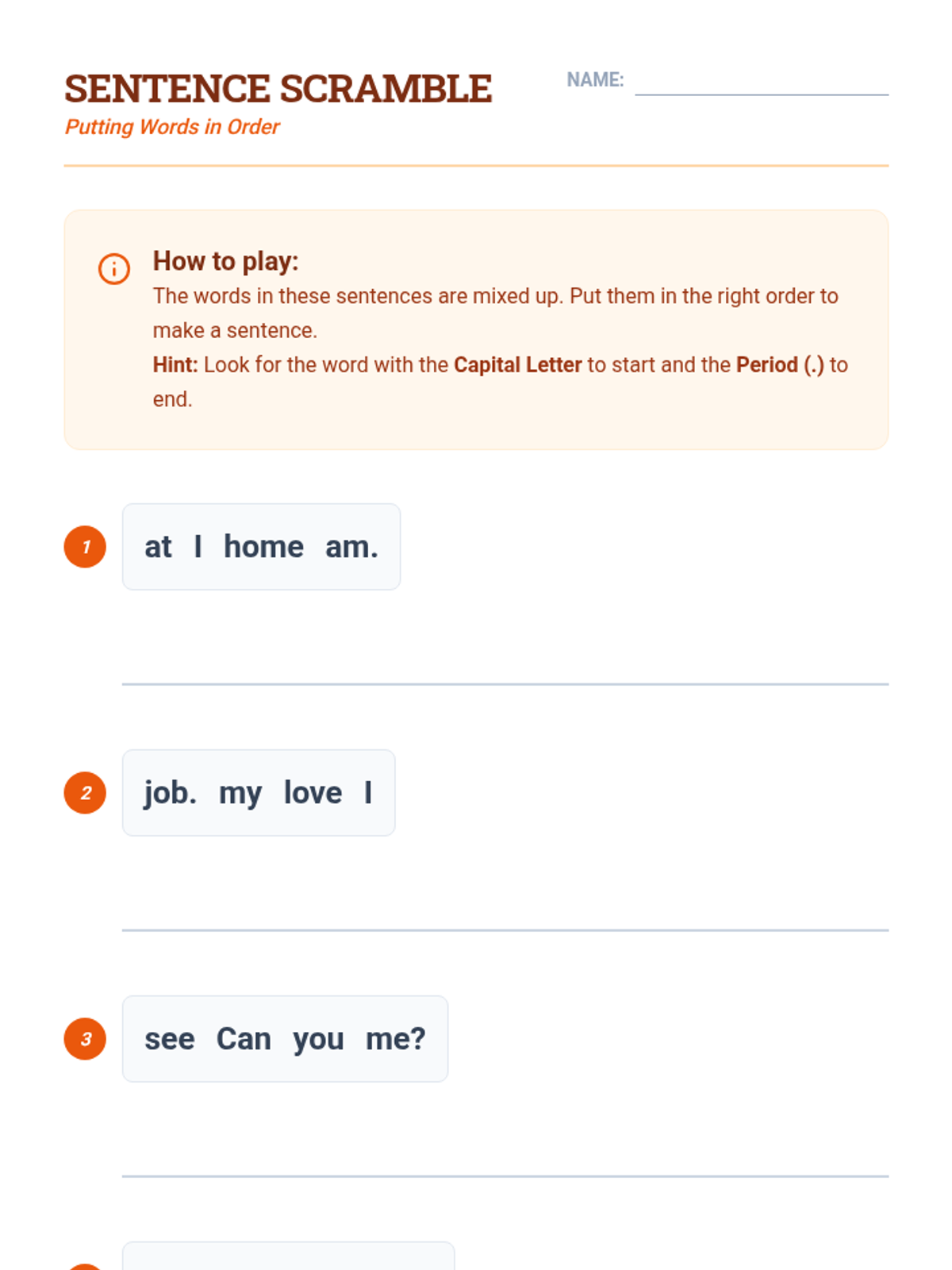Click the word 'you' in sentence three
Screen dimensions: 952x1270
click(x=318, y=1039)
